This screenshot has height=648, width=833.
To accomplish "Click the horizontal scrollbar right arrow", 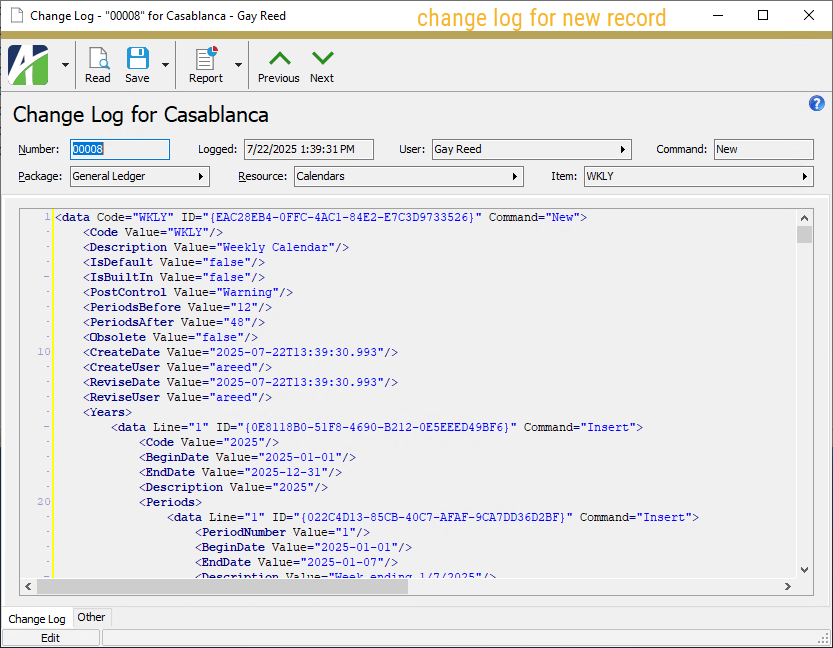I will (788, 586).
